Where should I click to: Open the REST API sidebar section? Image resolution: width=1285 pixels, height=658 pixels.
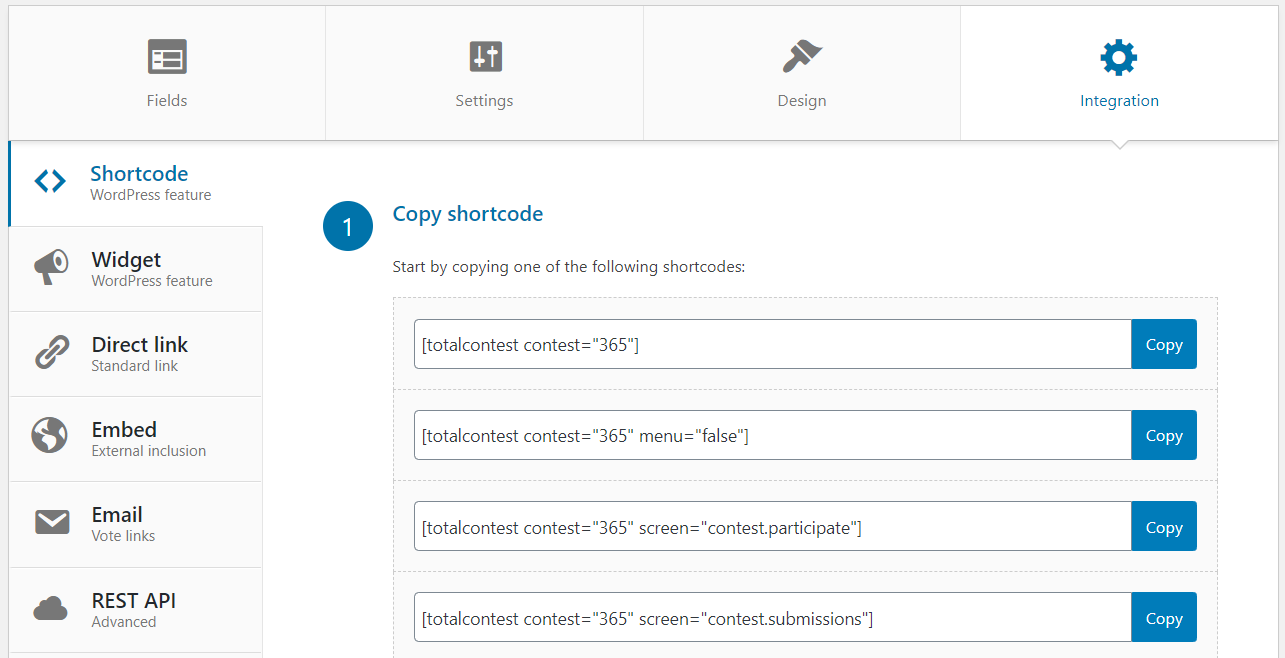(136, 610)
